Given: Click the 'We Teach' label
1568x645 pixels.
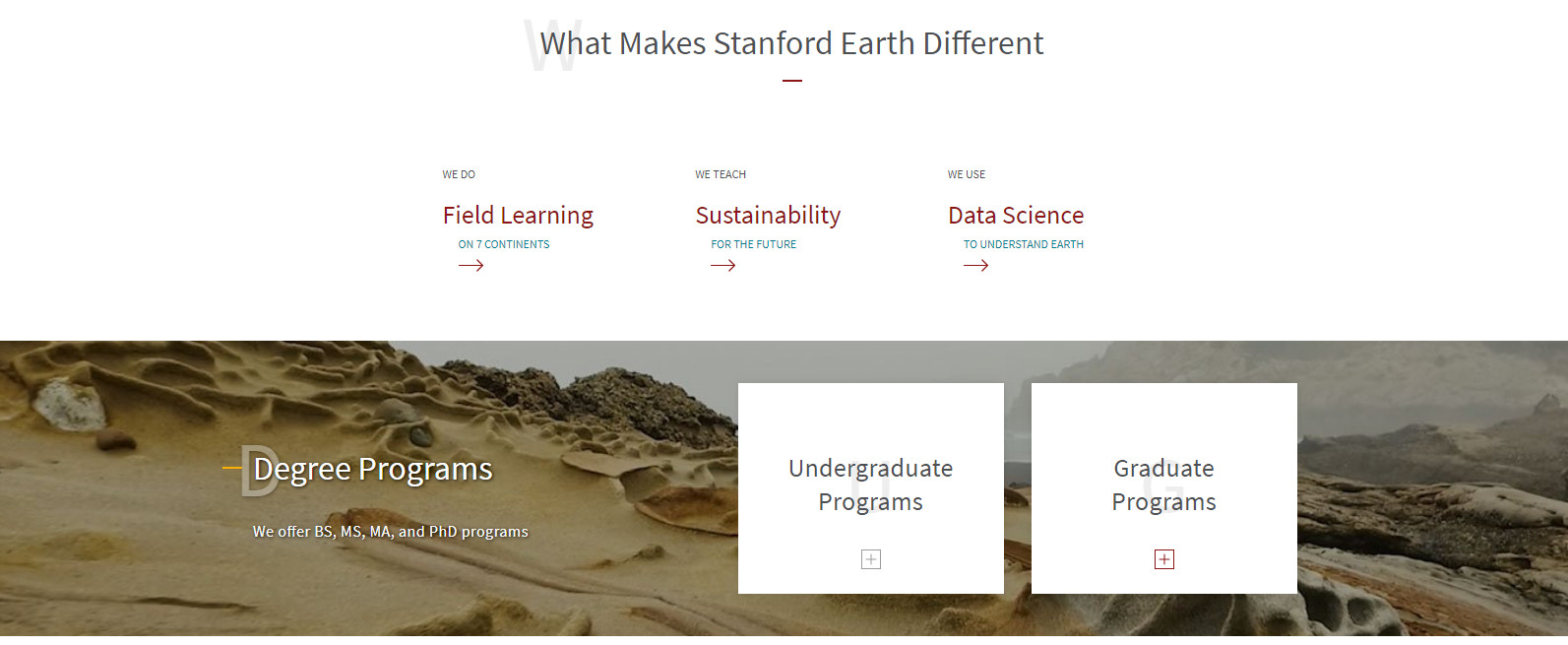Looking at the screenshot, I should (721, 174).
